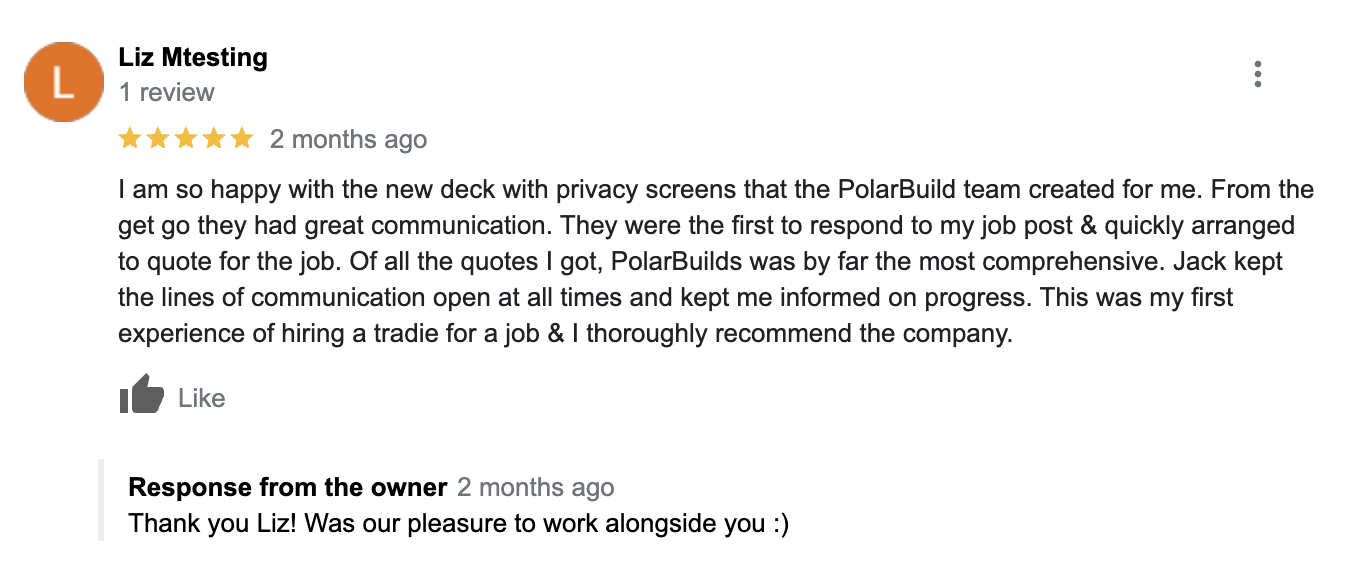Click "Response from the owner" heading
This screenshot has width=1354, height=578.
(x=287, y=488)
